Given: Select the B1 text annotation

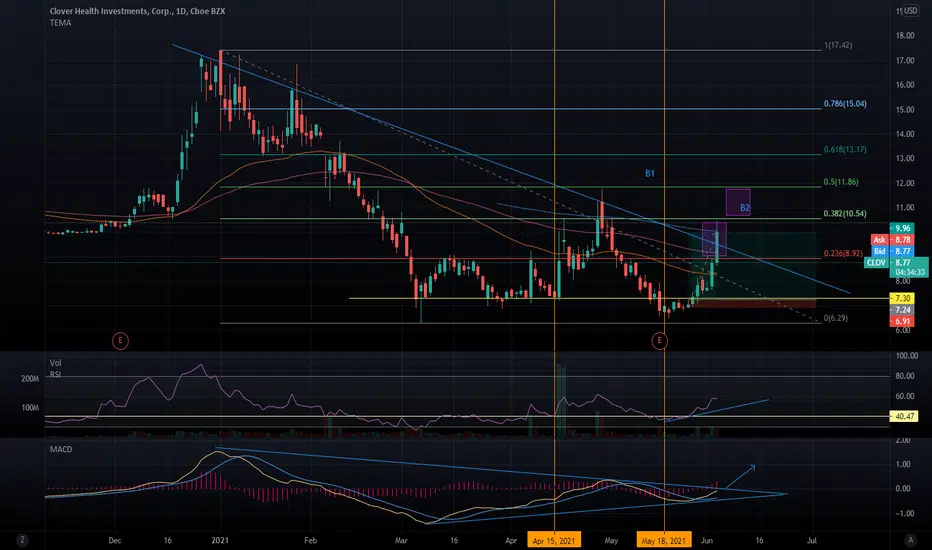Looking at the screenshot, I should tap(650, 174).
